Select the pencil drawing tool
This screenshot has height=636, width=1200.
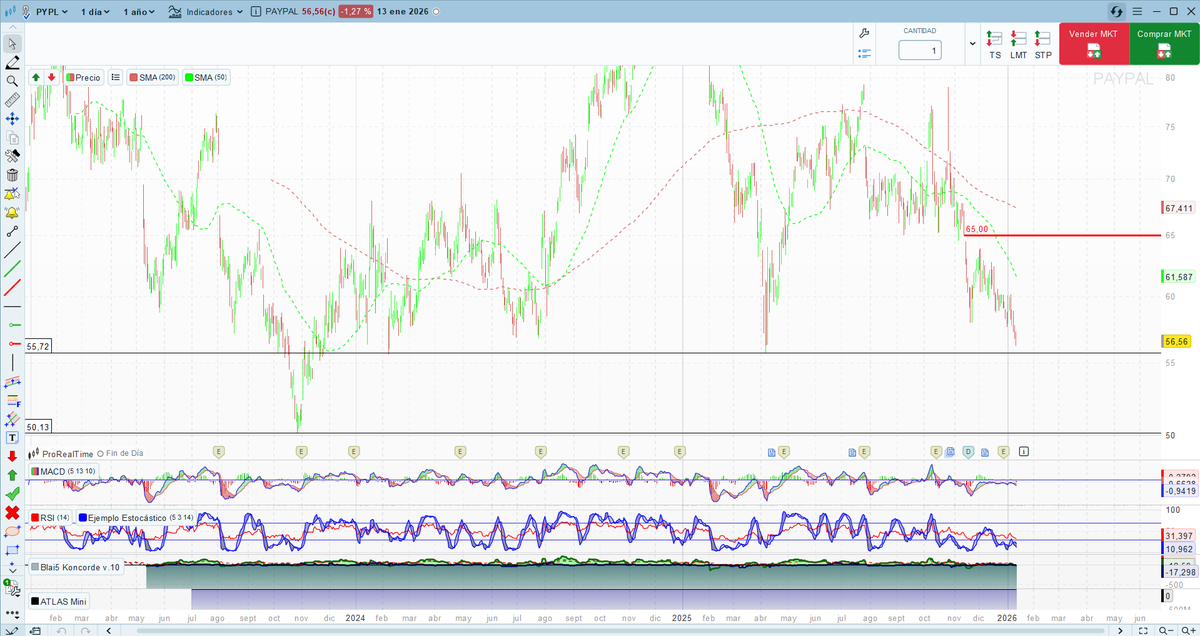(12, 62)
